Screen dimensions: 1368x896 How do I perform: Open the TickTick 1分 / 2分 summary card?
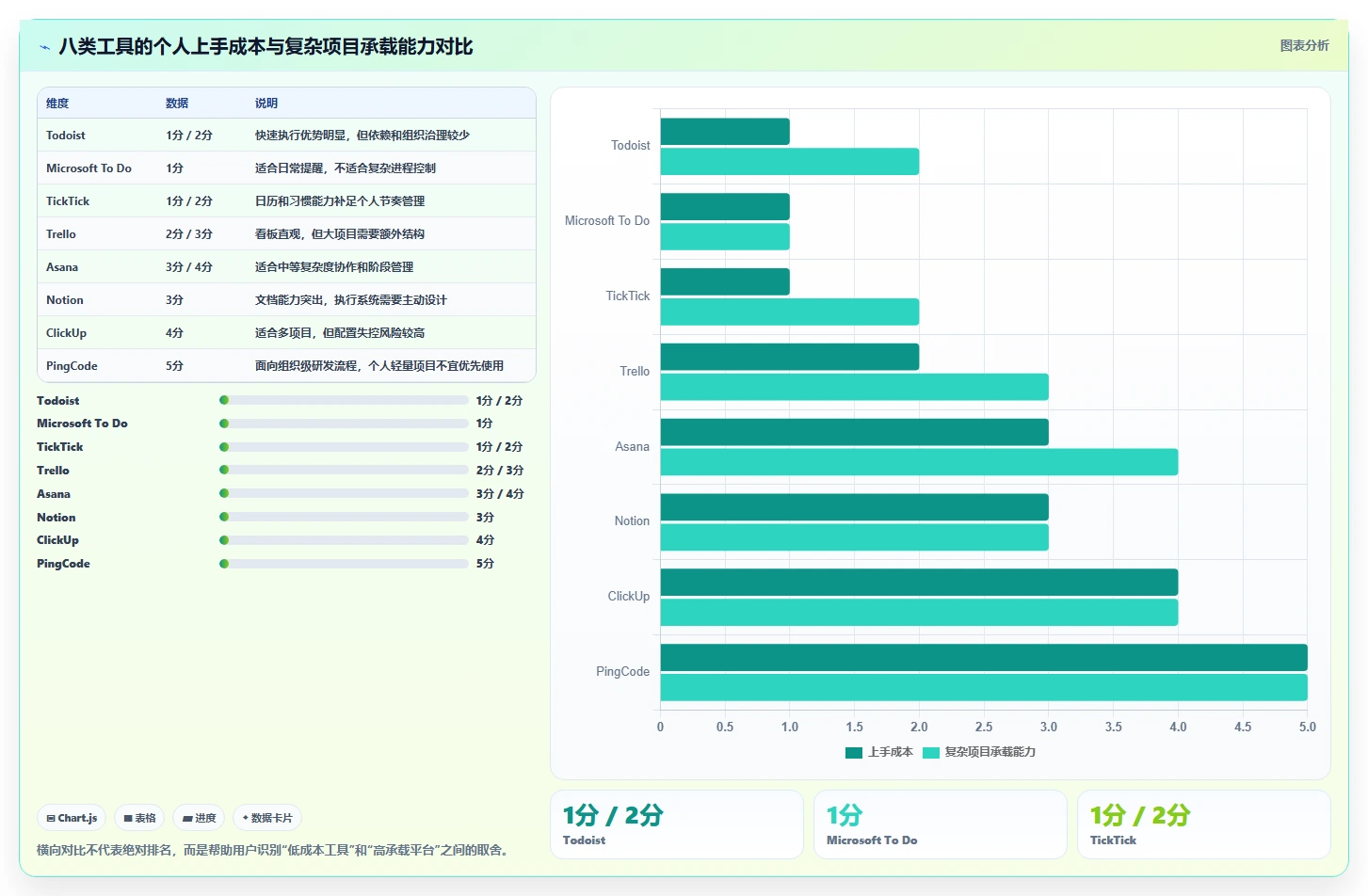coord(1204,824)
